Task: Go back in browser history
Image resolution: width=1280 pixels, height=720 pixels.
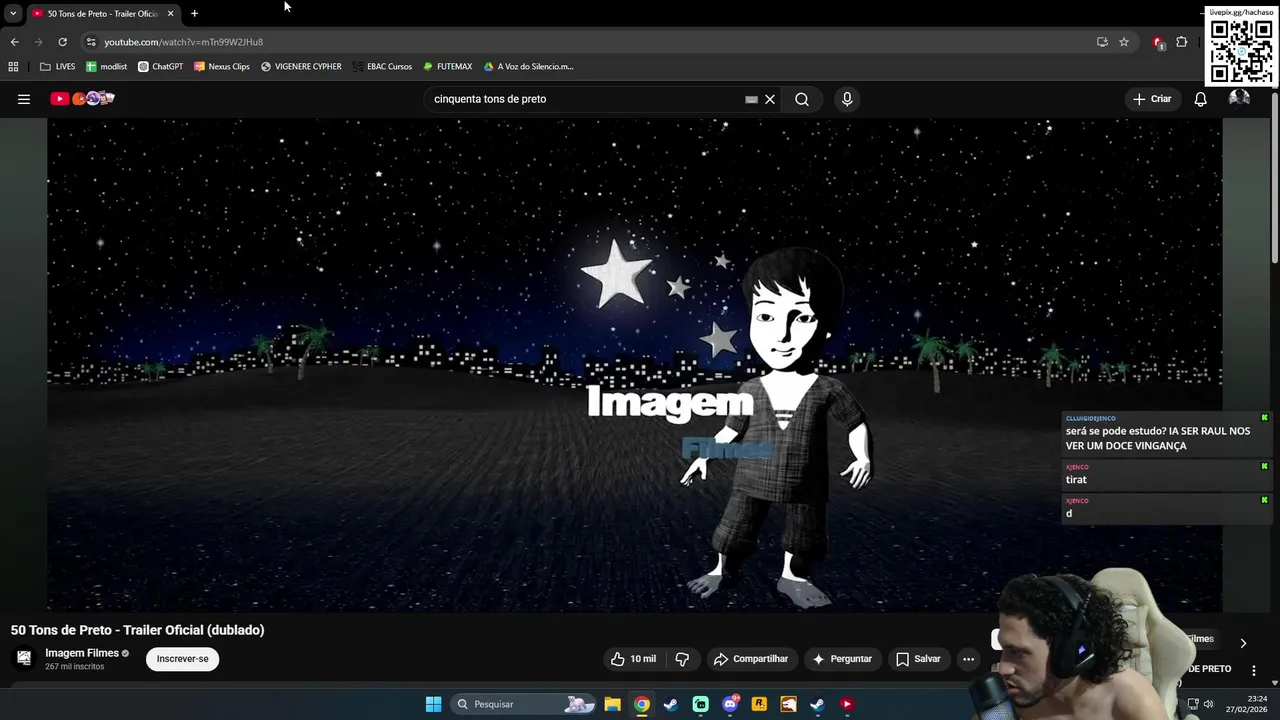Action: click(14, 42)
